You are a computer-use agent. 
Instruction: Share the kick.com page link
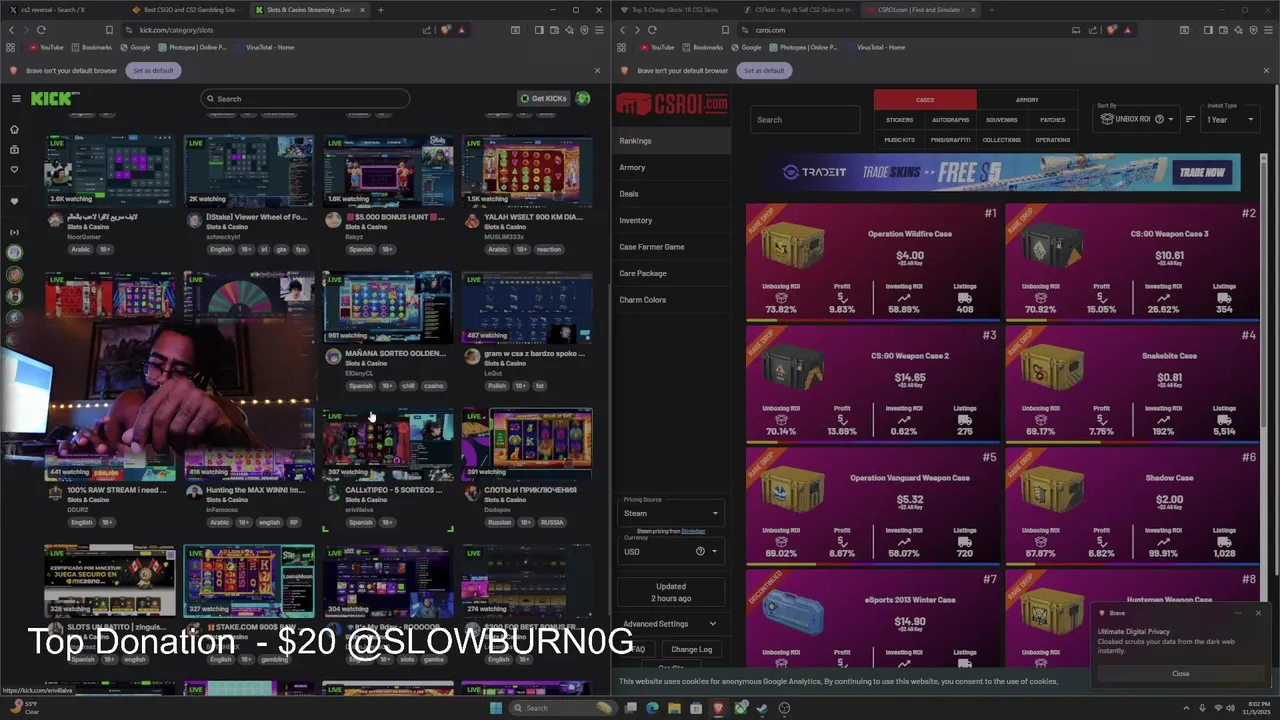click(427, 30)
